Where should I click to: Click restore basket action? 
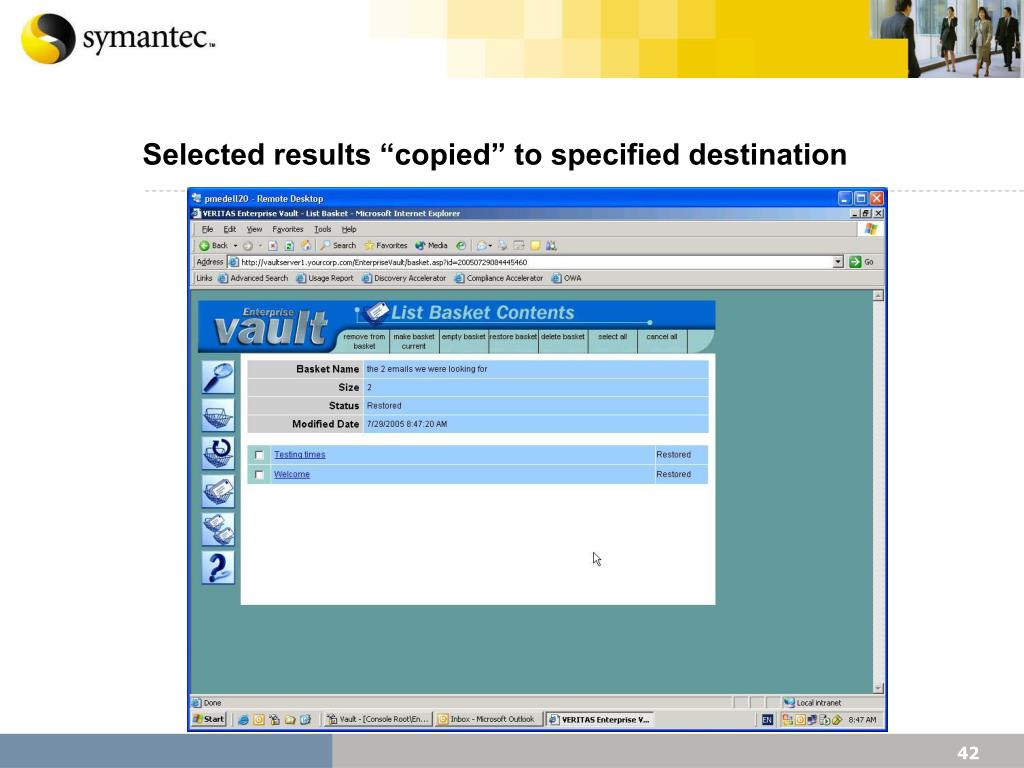click(513, 337)
